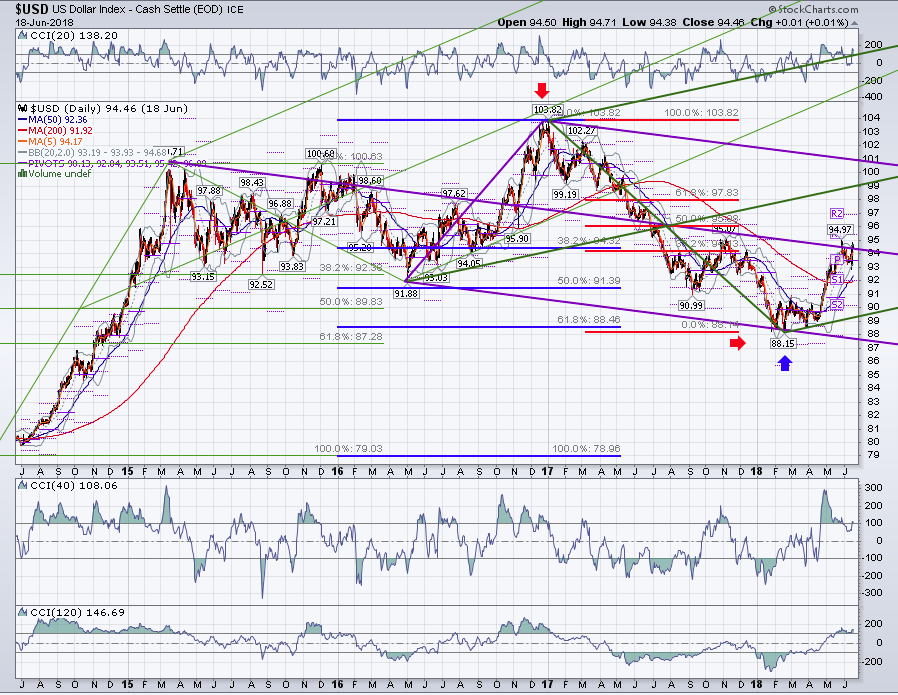Click the 92.52 price label
This screenshot has height=695, width=898.
(x=261, y=284)
